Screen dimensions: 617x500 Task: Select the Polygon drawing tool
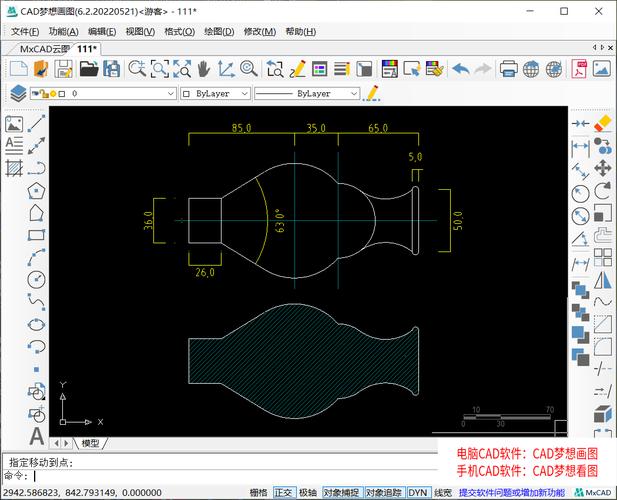(x=37, y=189)
